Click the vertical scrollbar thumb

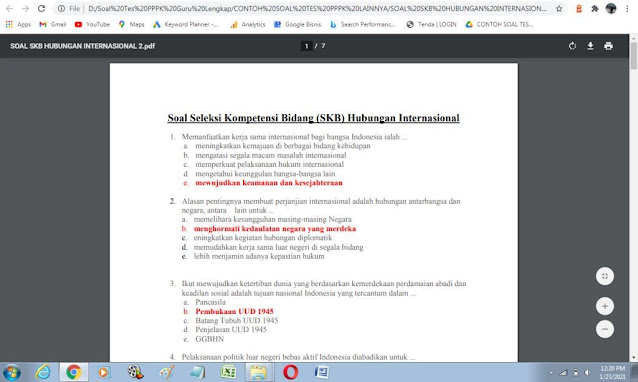pos(634,56)
